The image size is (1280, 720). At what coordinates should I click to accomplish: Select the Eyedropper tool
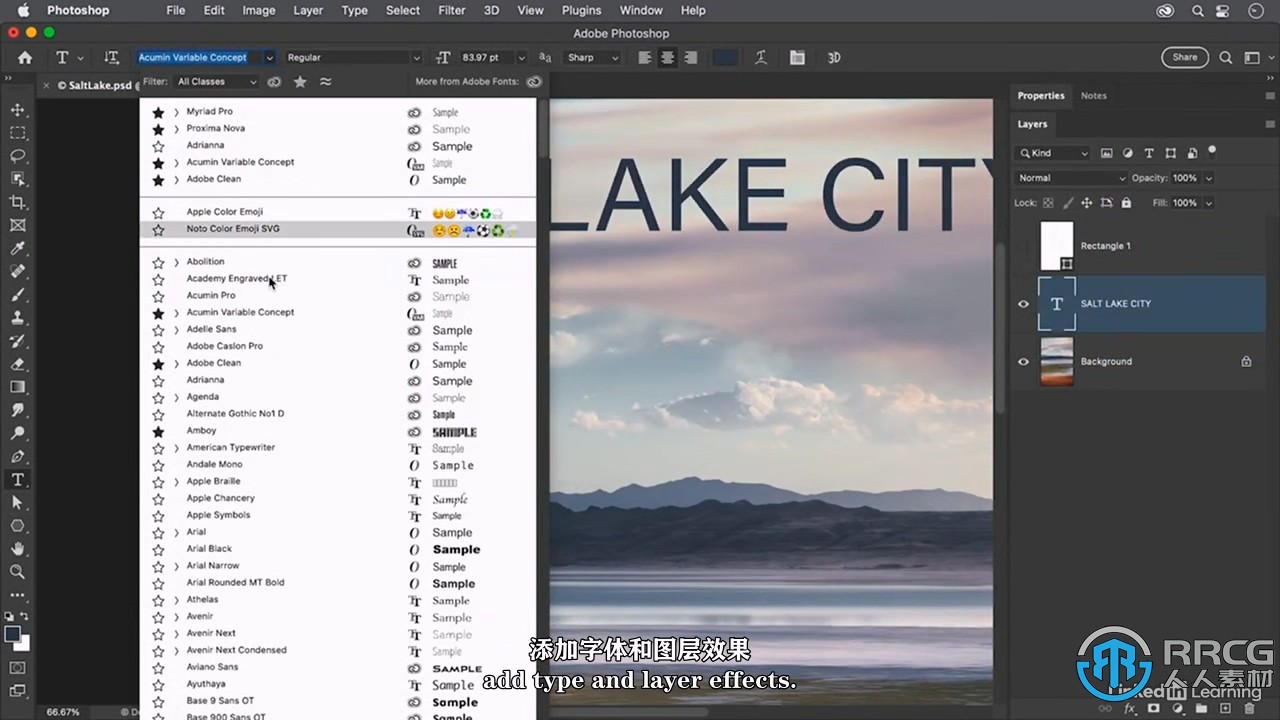tap(17, 248)
